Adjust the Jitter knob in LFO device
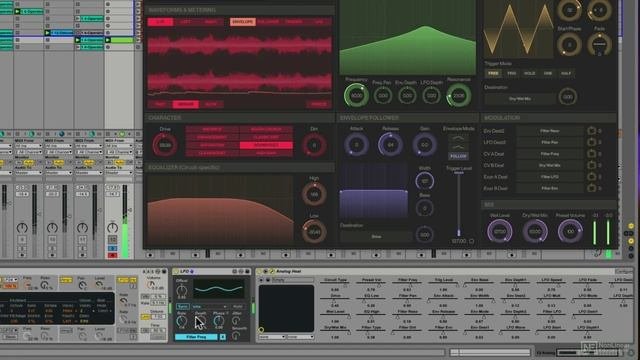640x360 pixels. [237, 321]
